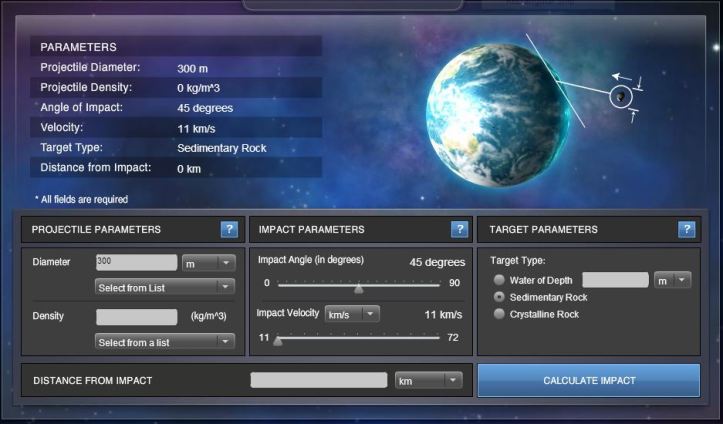Change impact velocity units dropdown
This screenshot has width=723, height=424.
tap(352, 314)
